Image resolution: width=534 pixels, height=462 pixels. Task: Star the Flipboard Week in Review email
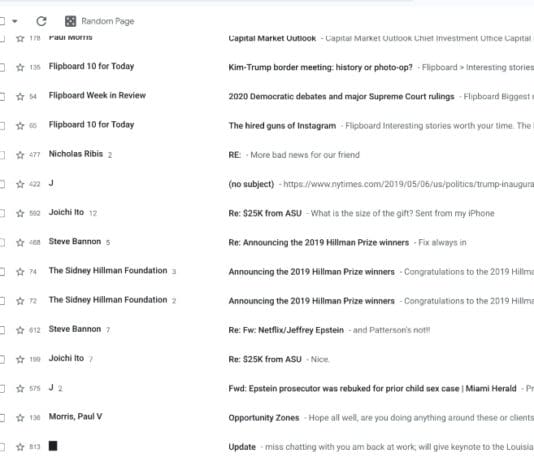click(20, 97)
